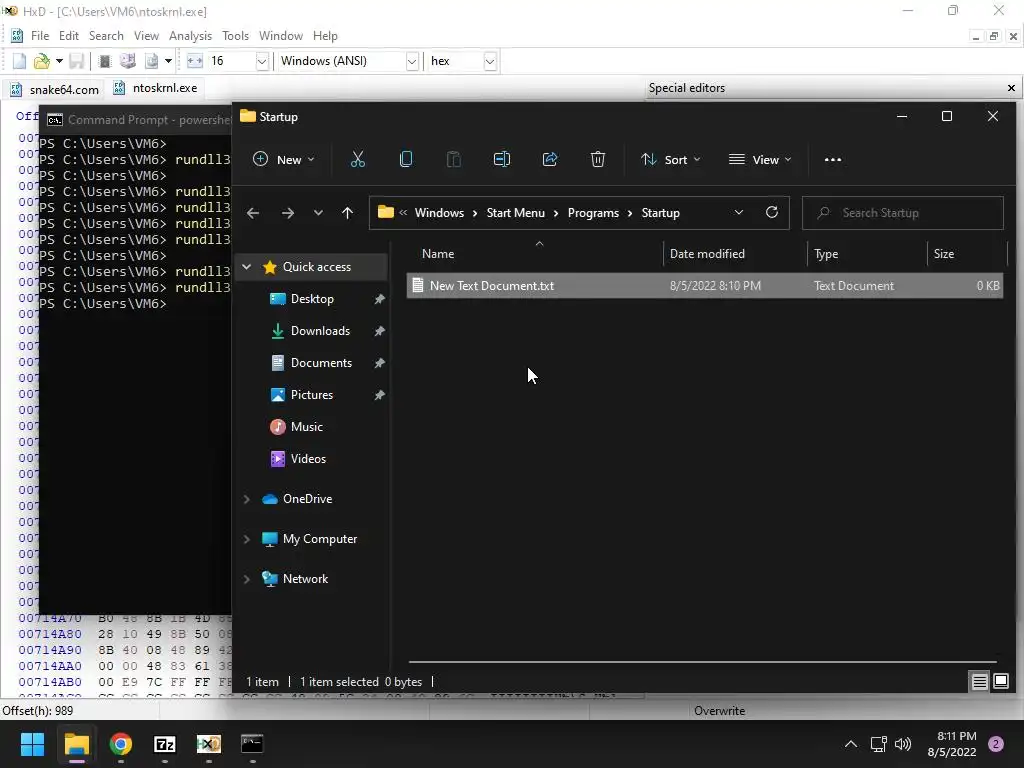
Task: Click the Share icon in Explorer toolbar
Action: [x=550, y=159]
